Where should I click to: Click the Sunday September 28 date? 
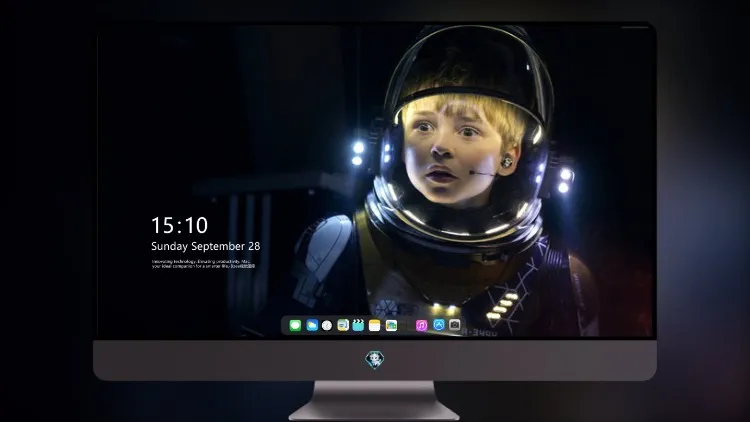(206, 246)
